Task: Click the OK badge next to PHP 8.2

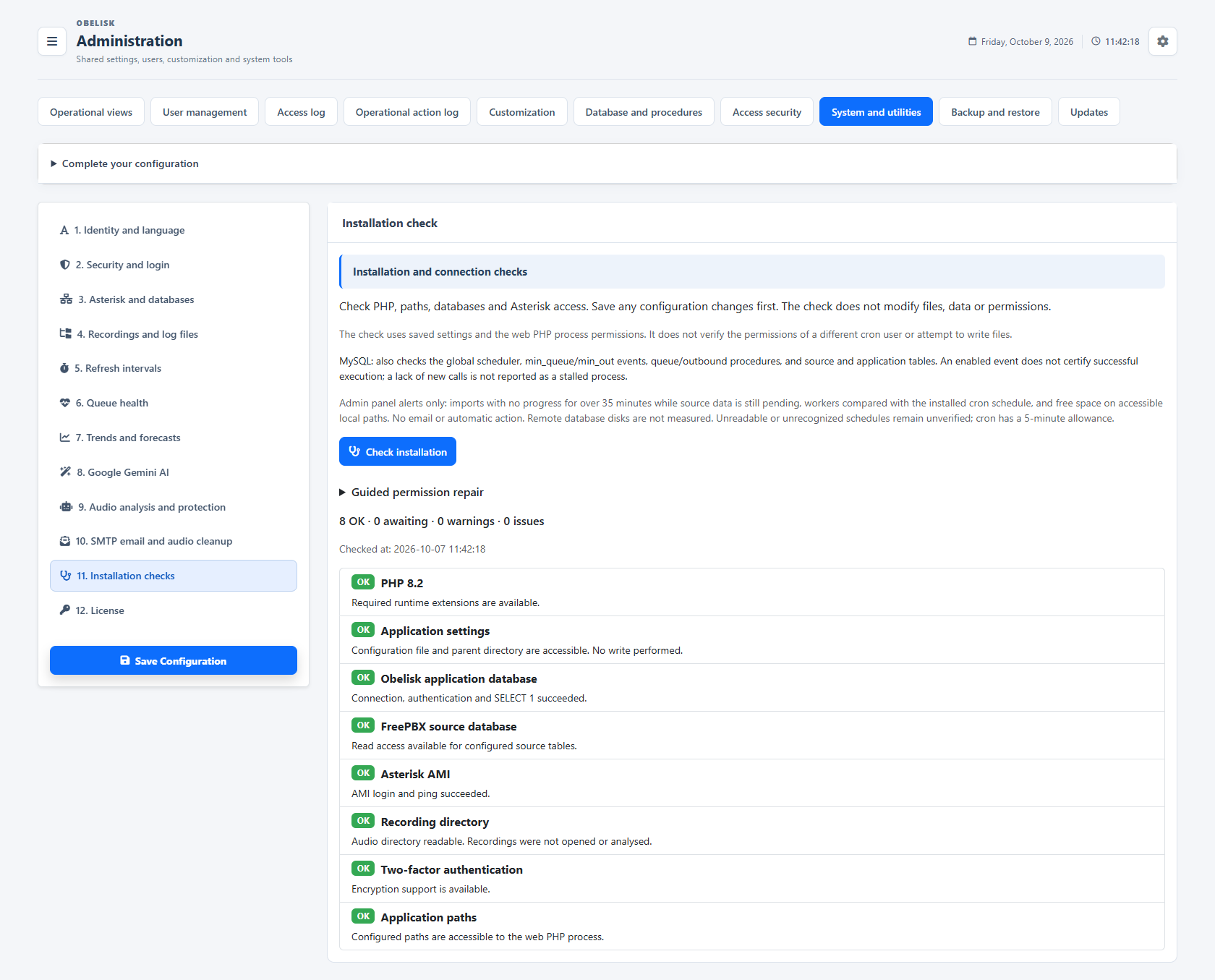Action: point(363,582)
